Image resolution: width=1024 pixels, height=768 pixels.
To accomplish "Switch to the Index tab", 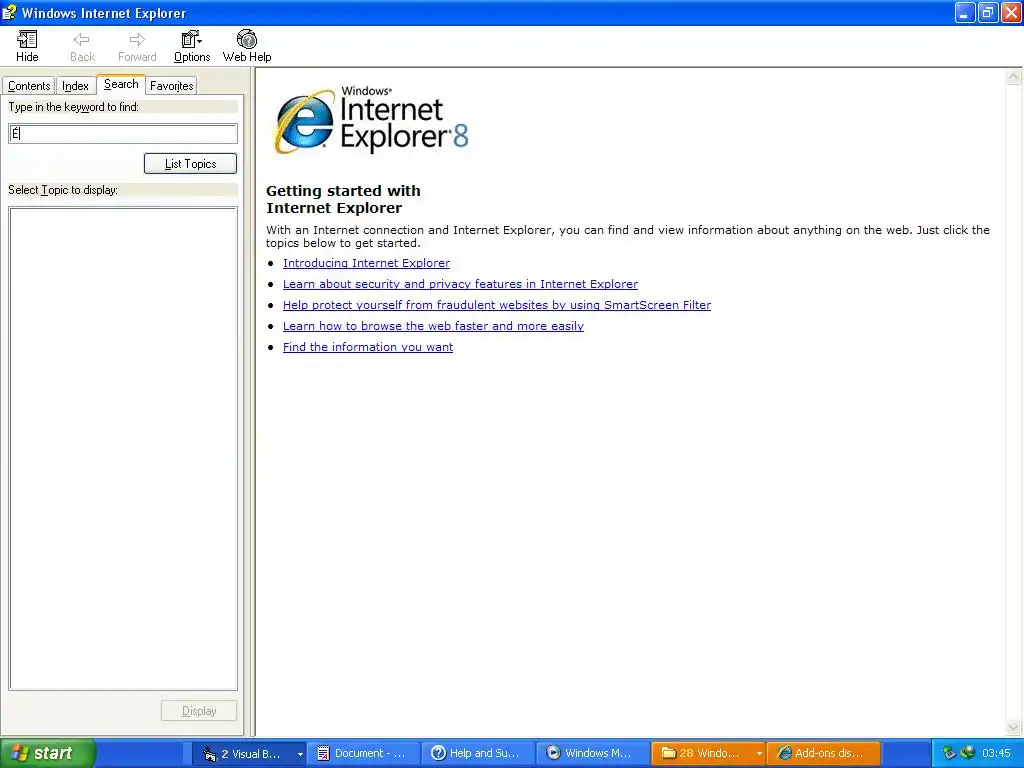I will coord(75,86).
